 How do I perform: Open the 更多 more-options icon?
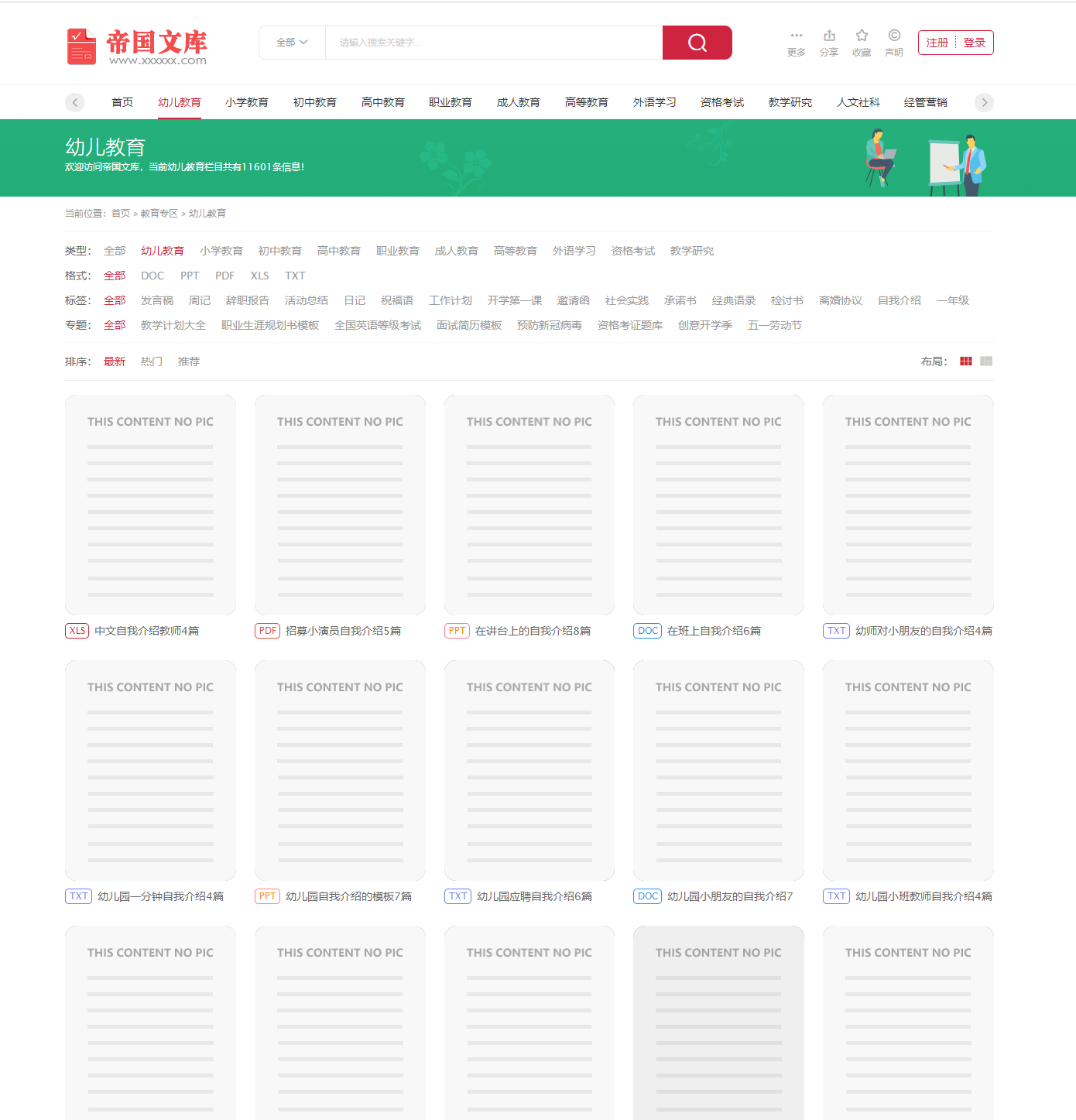[797, 36]
